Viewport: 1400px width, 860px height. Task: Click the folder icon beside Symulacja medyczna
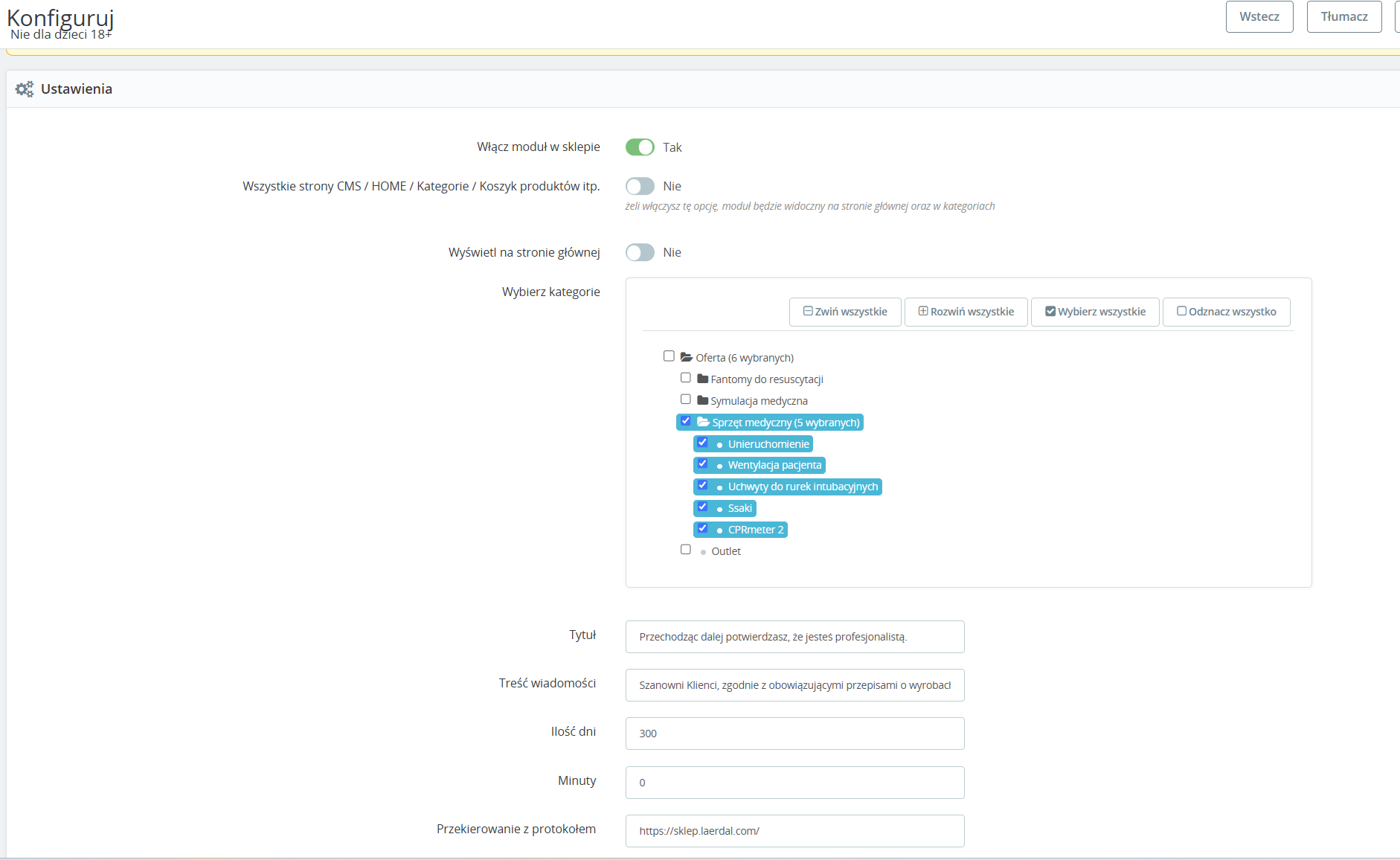tap(703, 400)
